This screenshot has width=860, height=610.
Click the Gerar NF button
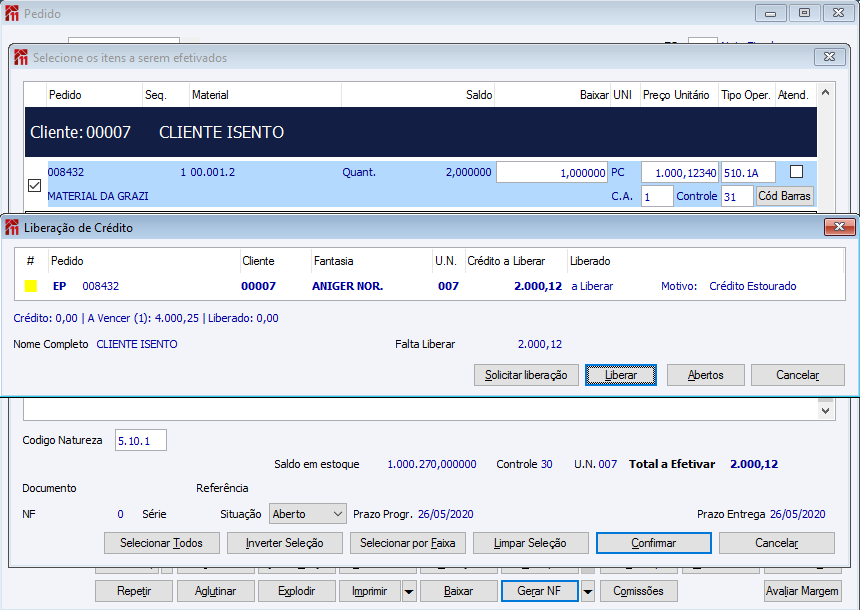[540, 591]
